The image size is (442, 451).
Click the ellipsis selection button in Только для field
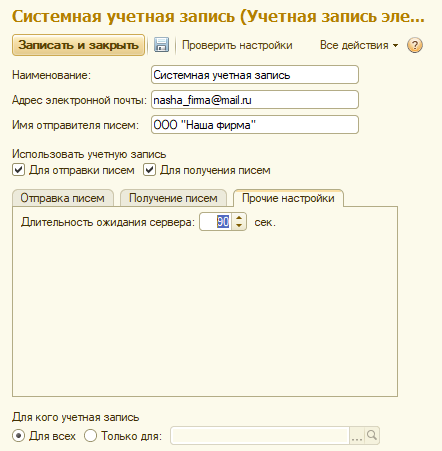click(357, 435)
